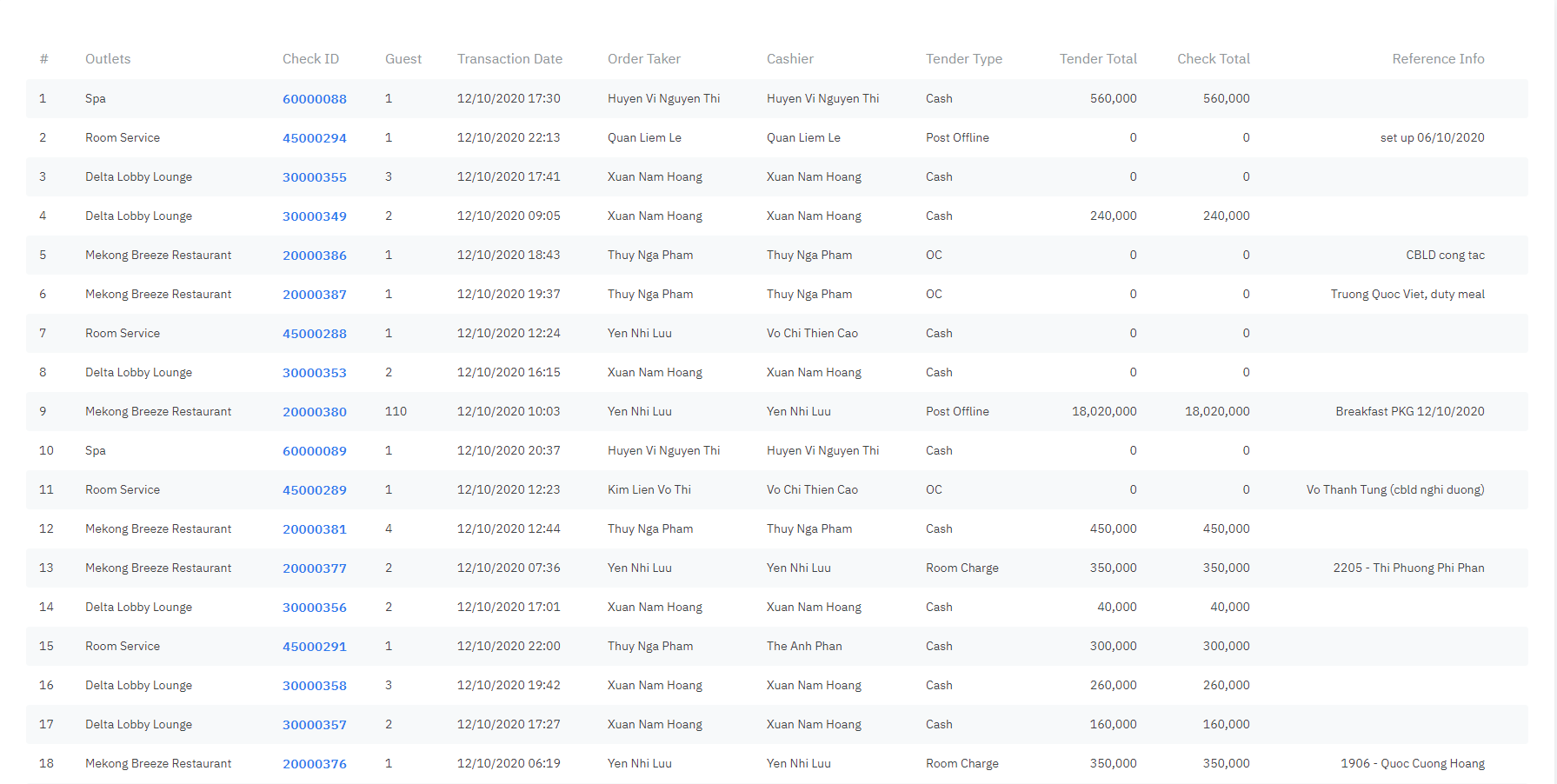View check ID 60000089
The image size is (1557, 784).
coord(314,451)
